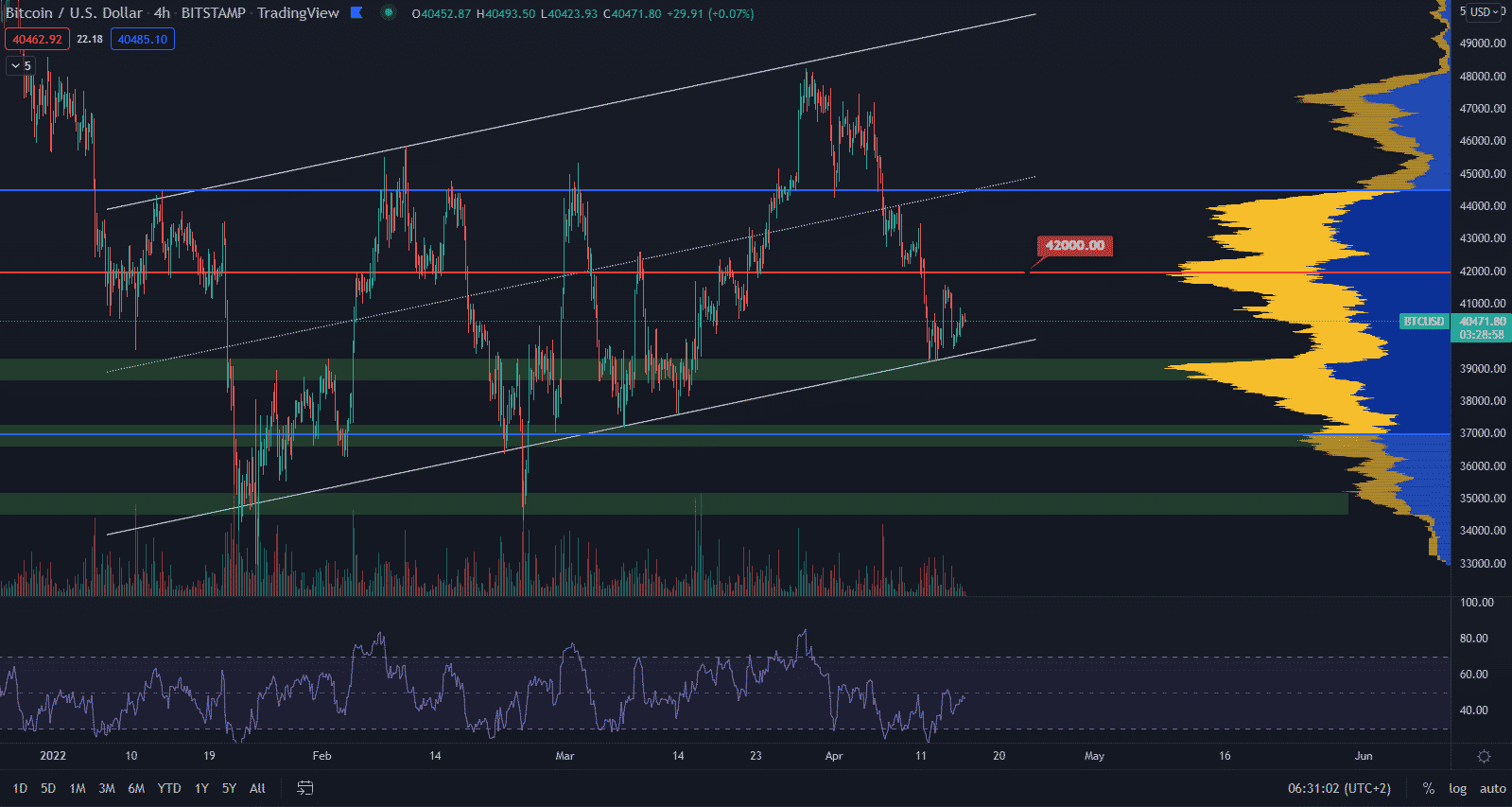The width and height of the screenshot is (1512, 807).
Task: Open the Go to date calendar icon
Action: 304,788
